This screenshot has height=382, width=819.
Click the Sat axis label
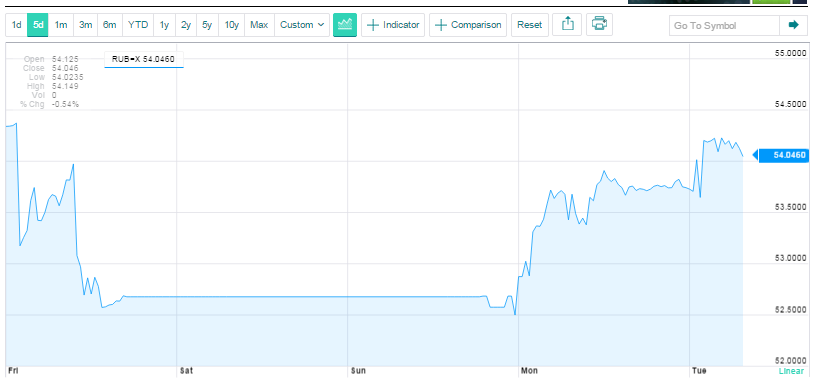tap(186, 371)
